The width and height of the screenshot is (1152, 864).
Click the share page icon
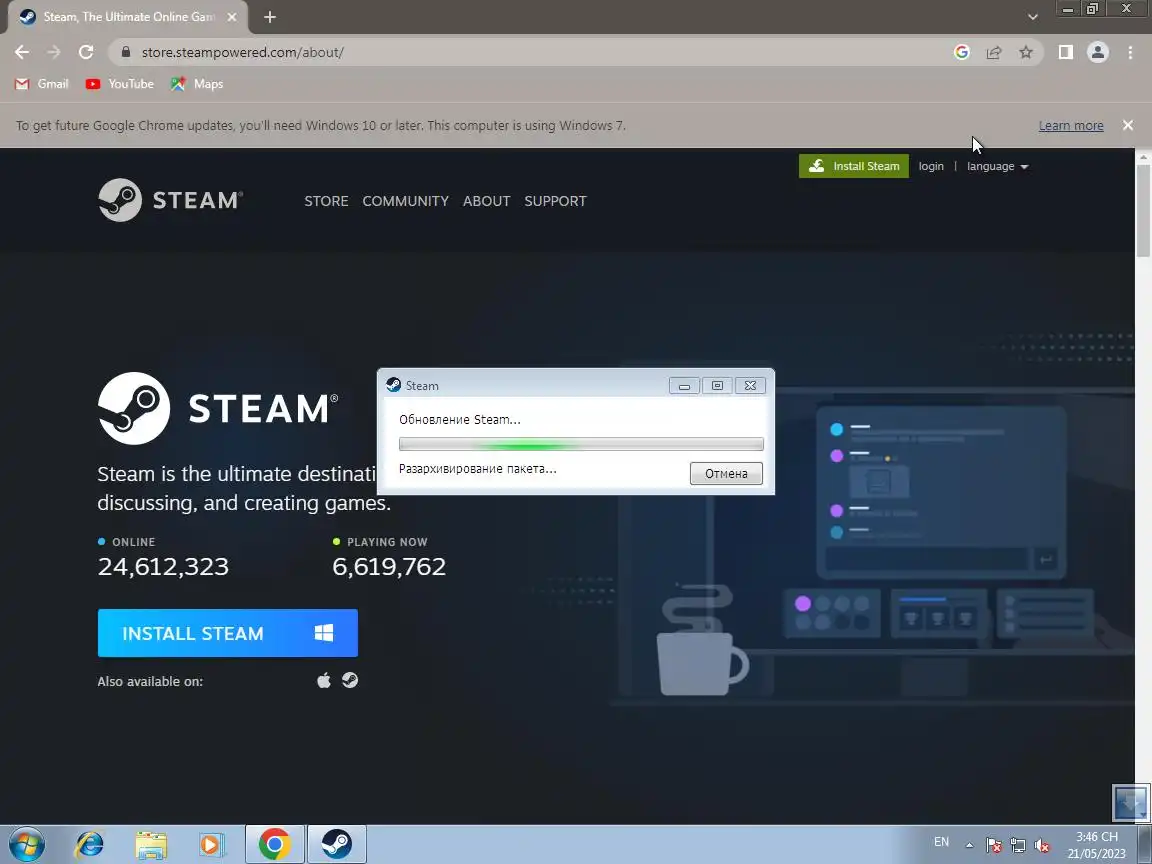994,52
